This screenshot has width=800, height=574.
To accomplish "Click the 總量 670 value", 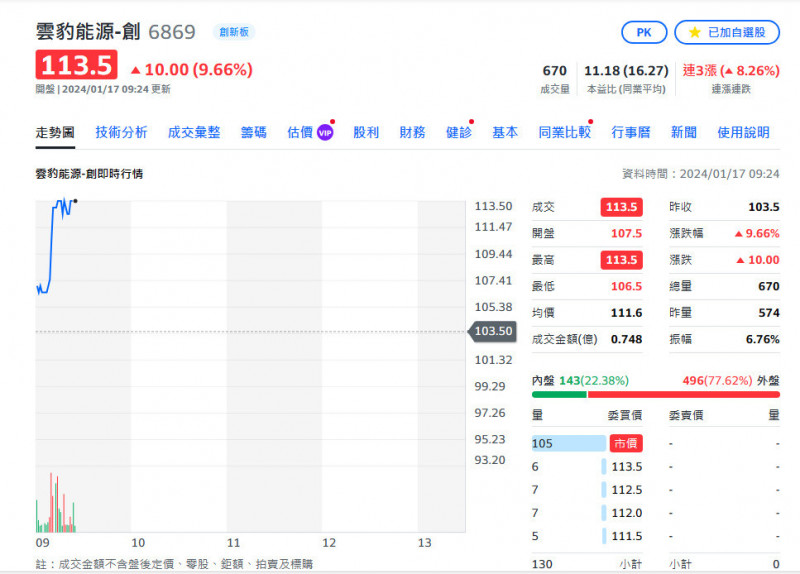I will [769, 287].
